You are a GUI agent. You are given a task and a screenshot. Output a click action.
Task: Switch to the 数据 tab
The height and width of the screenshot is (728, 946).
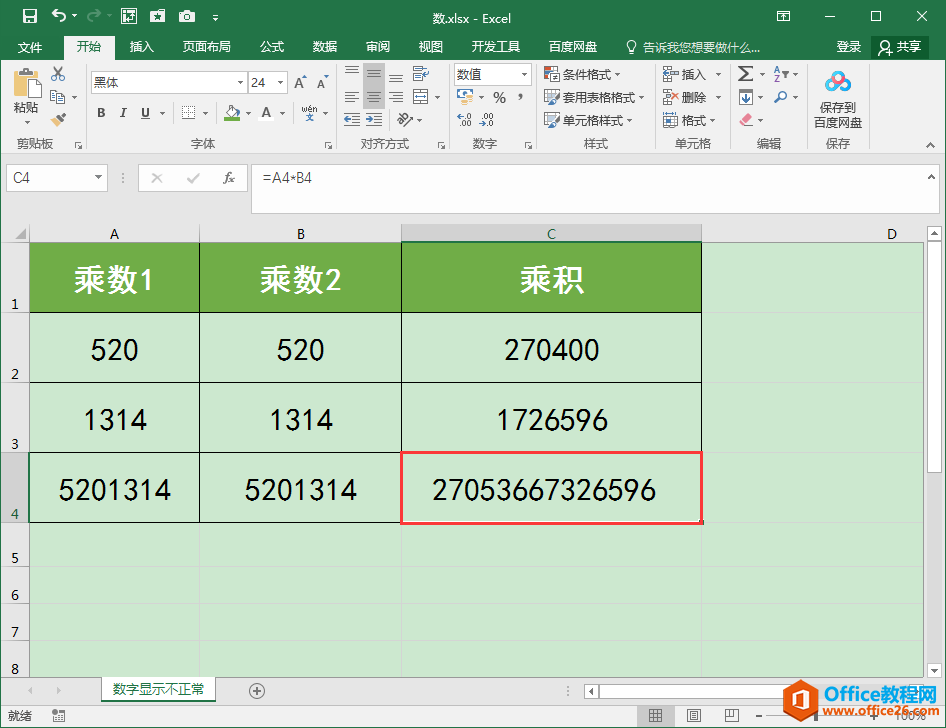pos(325,47)
